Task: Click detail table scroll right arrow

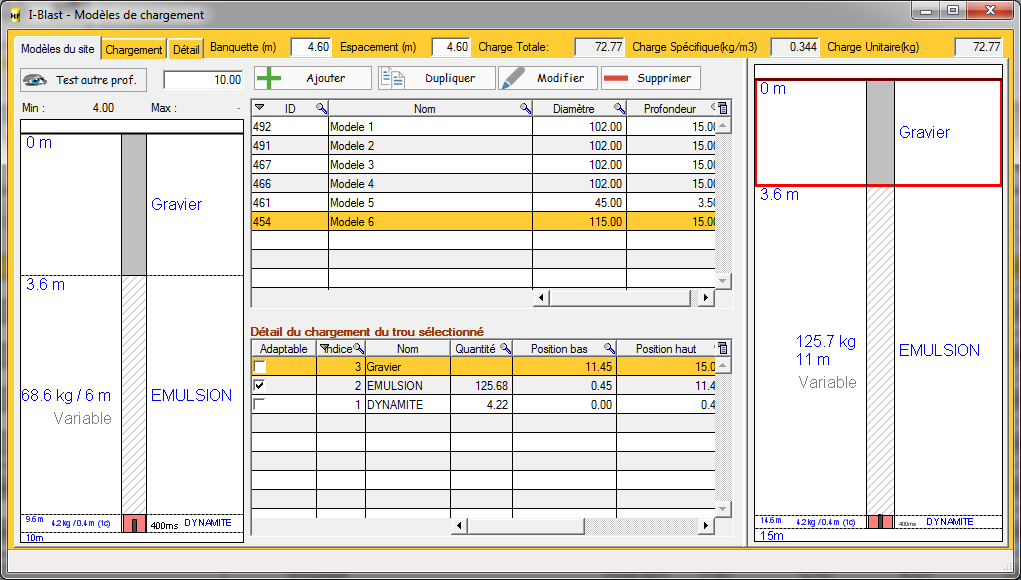Action: click(706, 525)
